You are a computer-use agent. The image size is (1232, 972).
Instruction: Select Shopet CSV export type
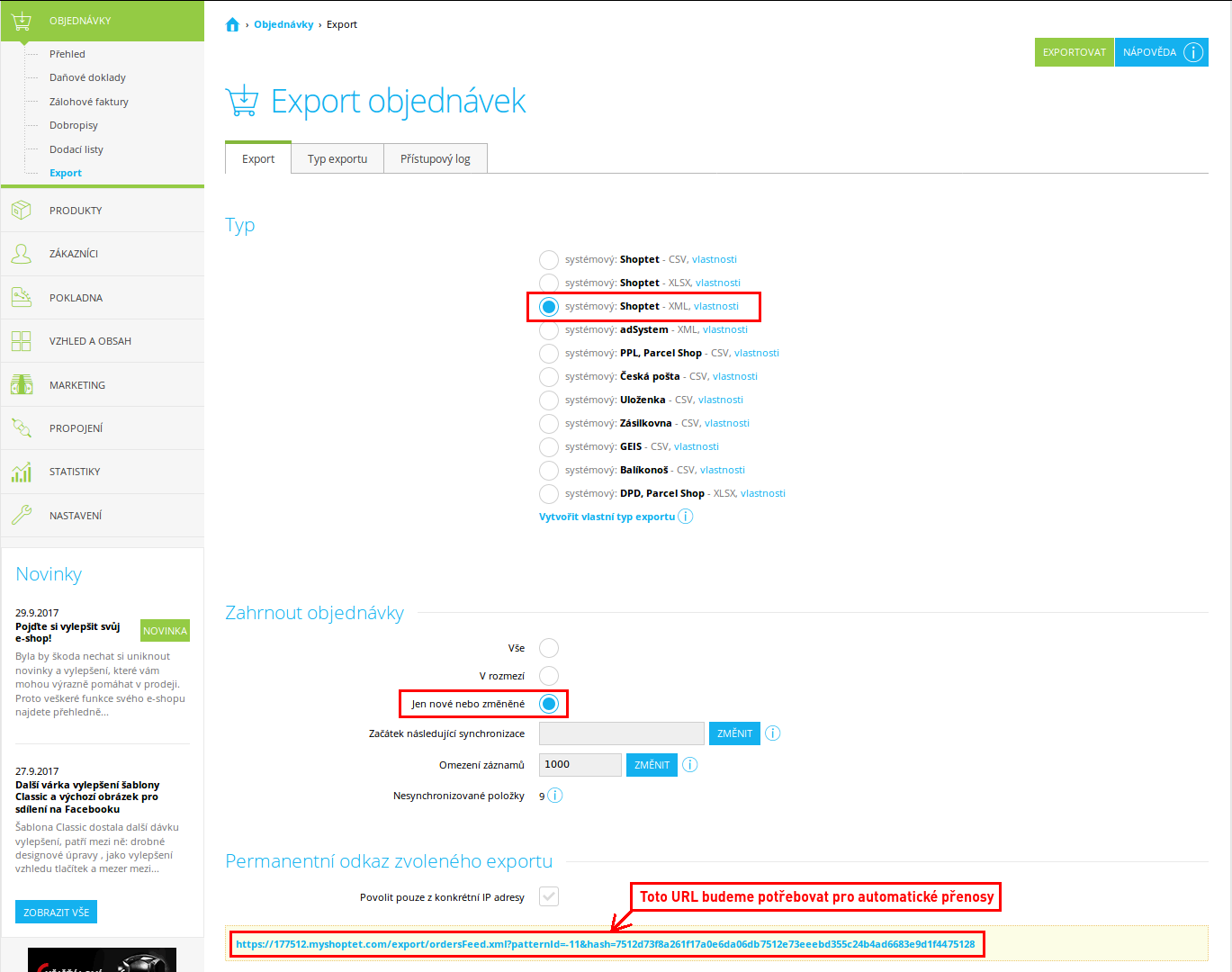tap(549, 260)
